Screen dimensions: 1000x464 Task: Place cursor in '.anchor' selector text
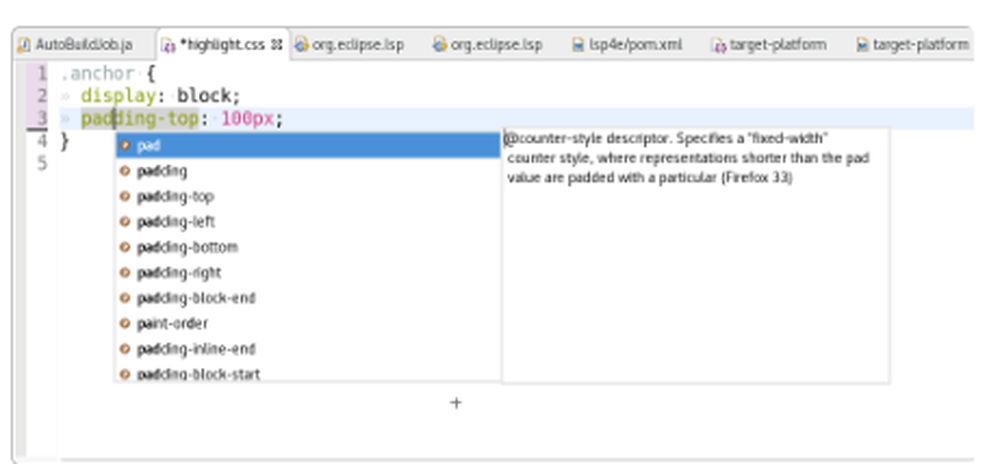pyautogui.click(x=98, y=74)
